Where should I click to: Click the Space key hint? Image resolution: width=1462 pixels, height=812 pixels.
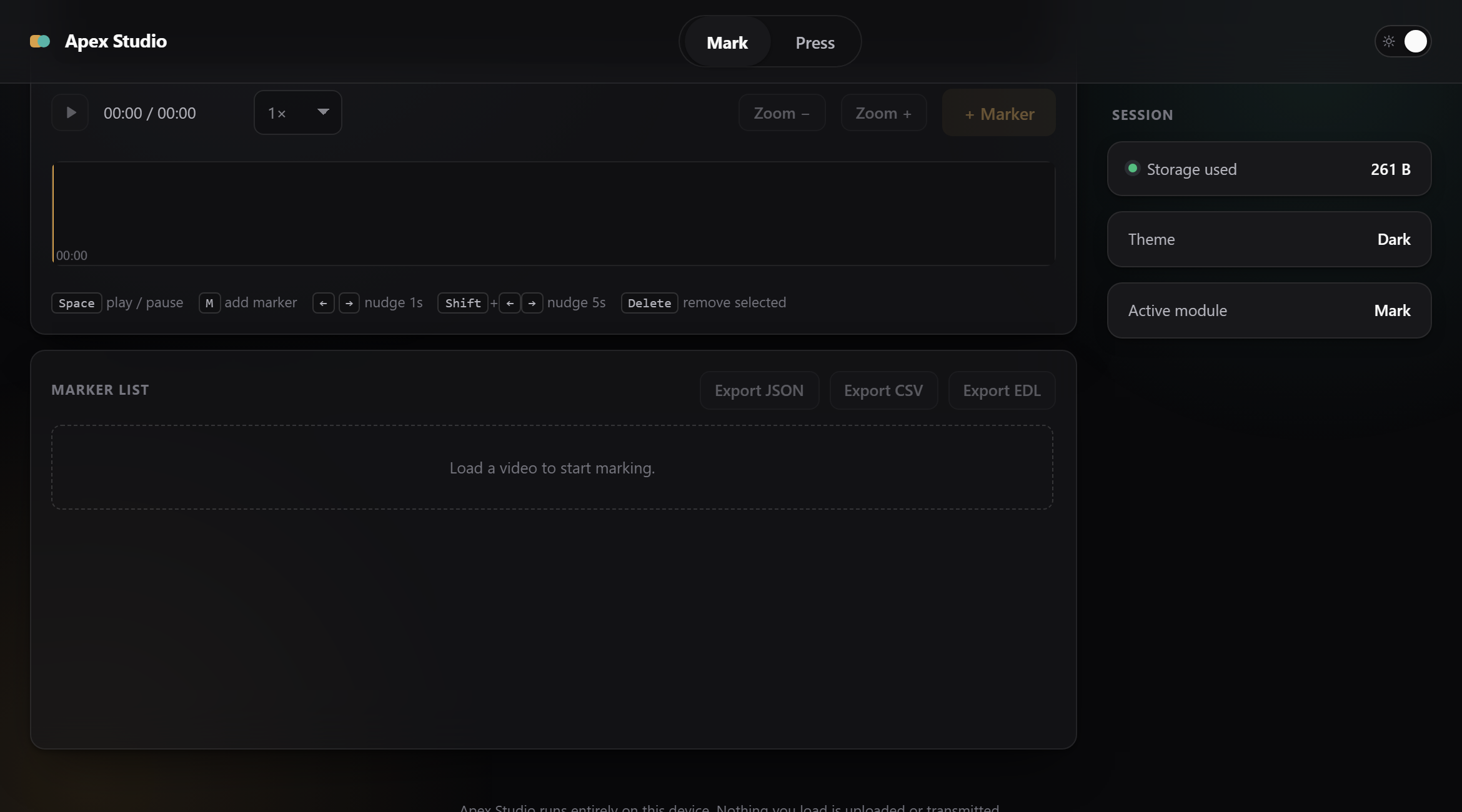(x=76, y=303)
